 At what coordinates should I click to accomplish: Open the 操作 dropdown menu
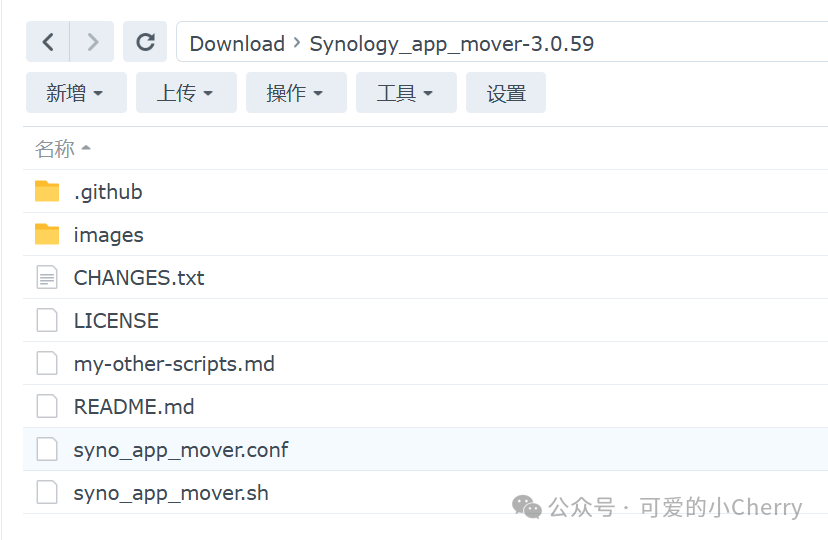click(x=296, y=93)
